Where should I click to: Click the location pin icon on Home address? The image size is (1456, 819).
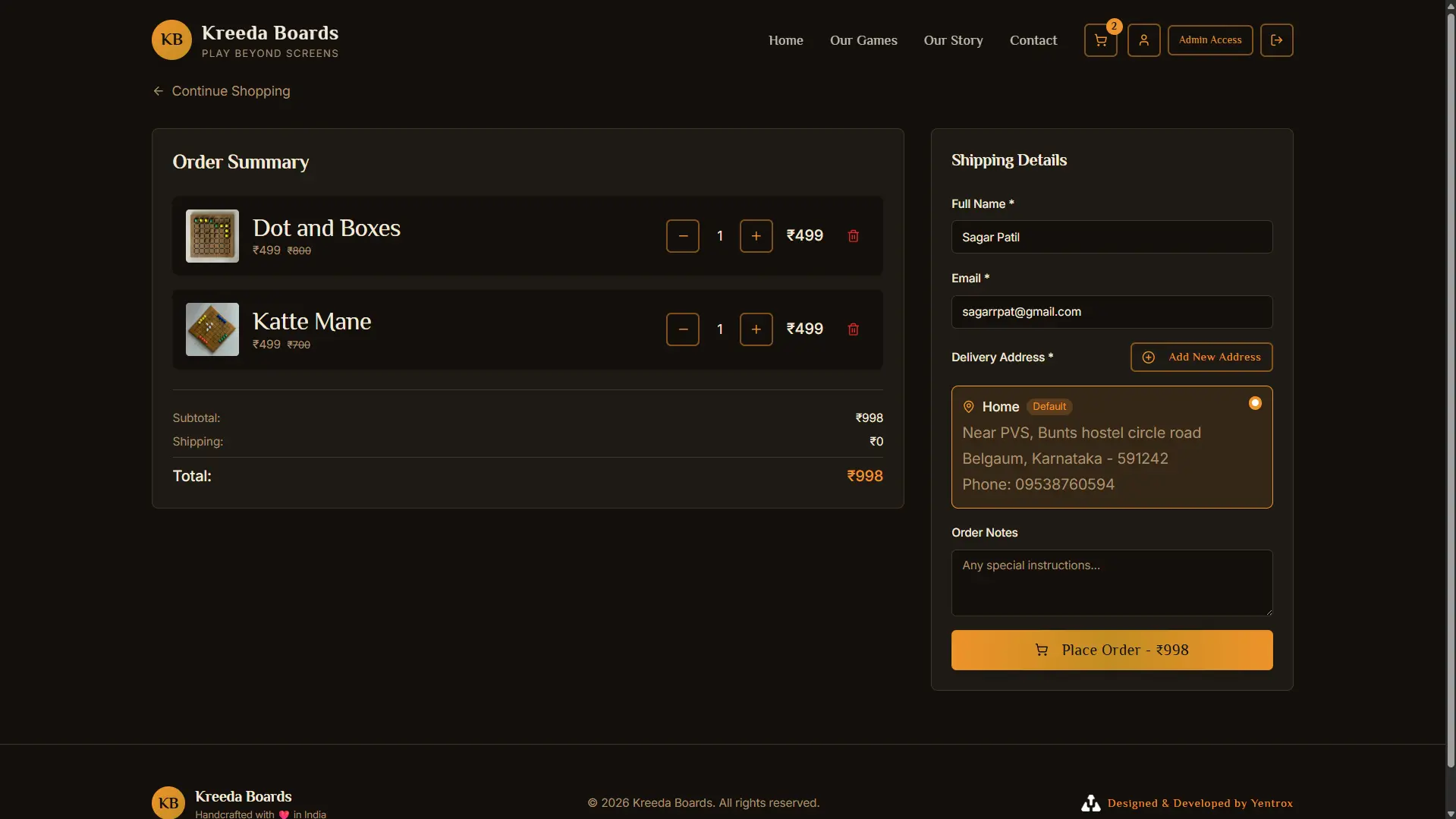[x=968, y=406]
